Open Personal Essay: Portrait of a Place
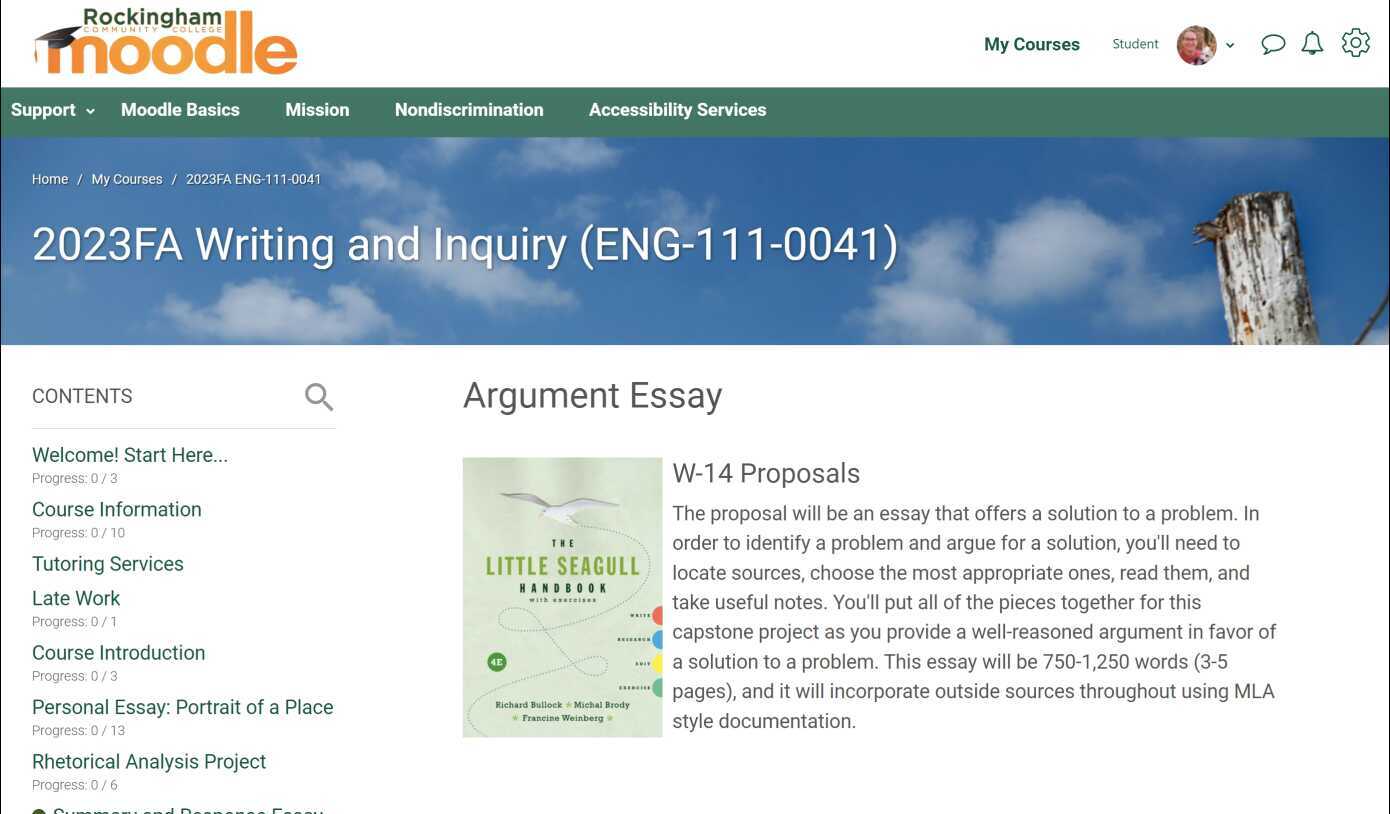The width and height of the screenshot is (1390, 814). tap(182, 707)
